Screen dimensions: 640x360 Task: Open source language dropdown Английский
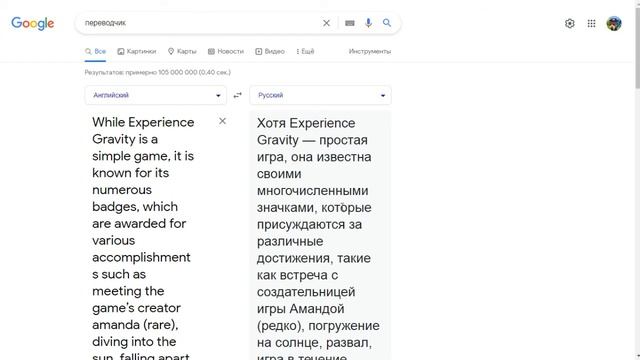pyautogui.click(x=156, y=95)
